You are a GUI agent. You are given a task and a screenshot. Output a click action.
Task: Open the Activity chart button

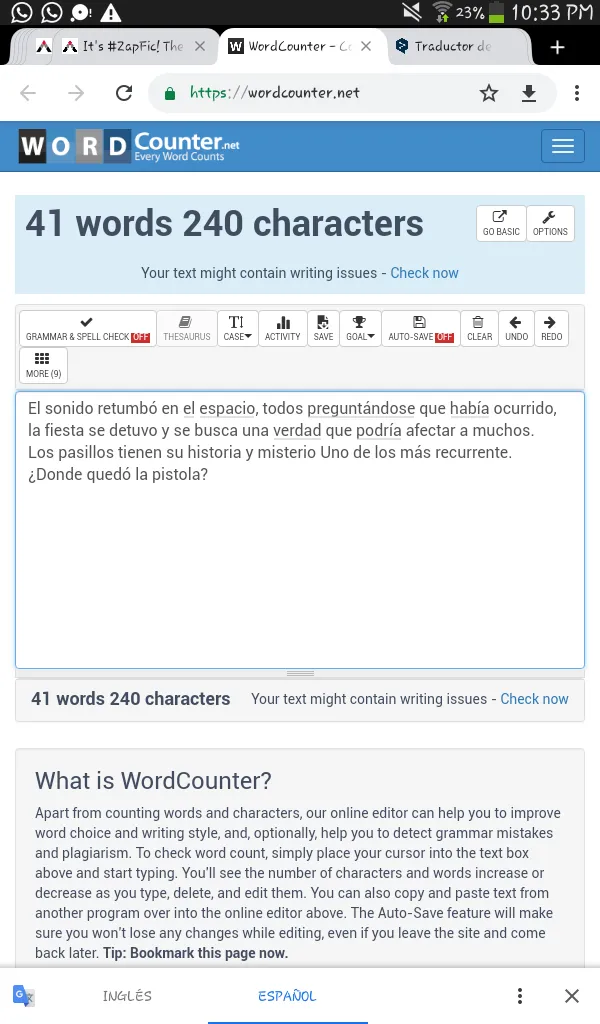coord(283,328)
